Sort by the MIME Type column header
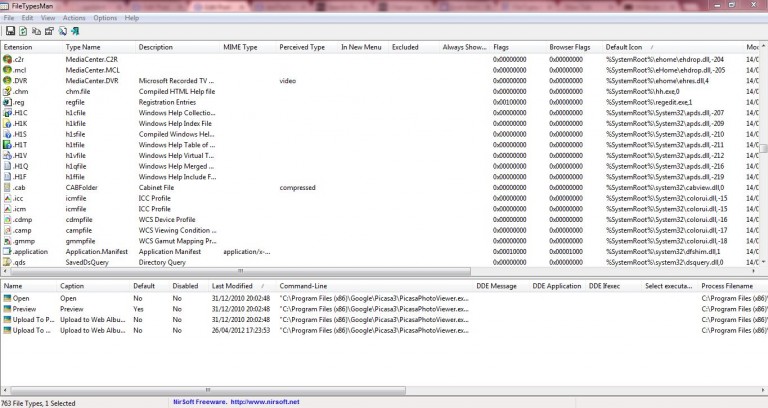Screen dimensions: 768x408 [x=240, y=47]
